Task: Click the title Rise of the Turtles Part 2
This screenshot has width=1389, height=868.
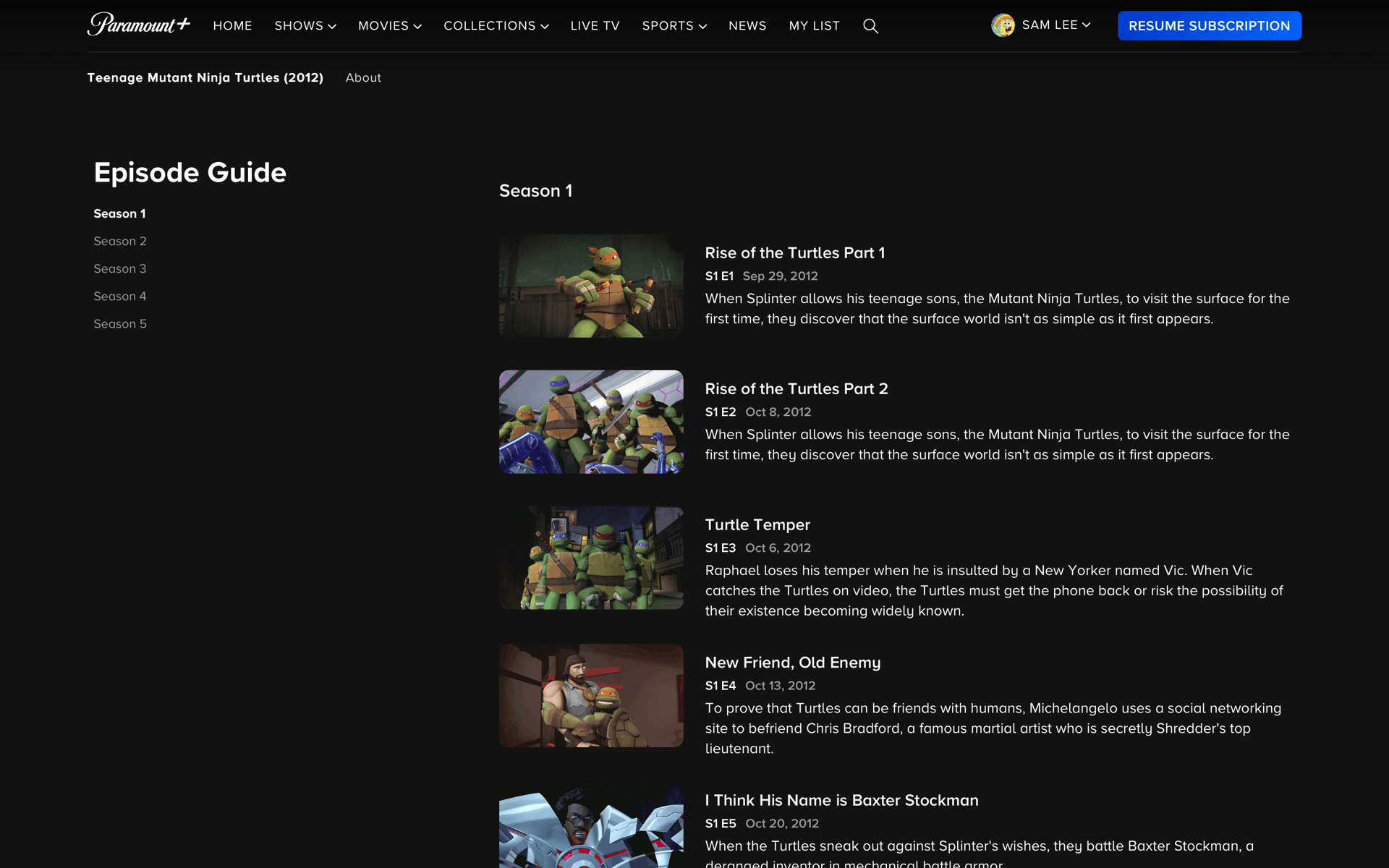Action: tap(797, 388)
